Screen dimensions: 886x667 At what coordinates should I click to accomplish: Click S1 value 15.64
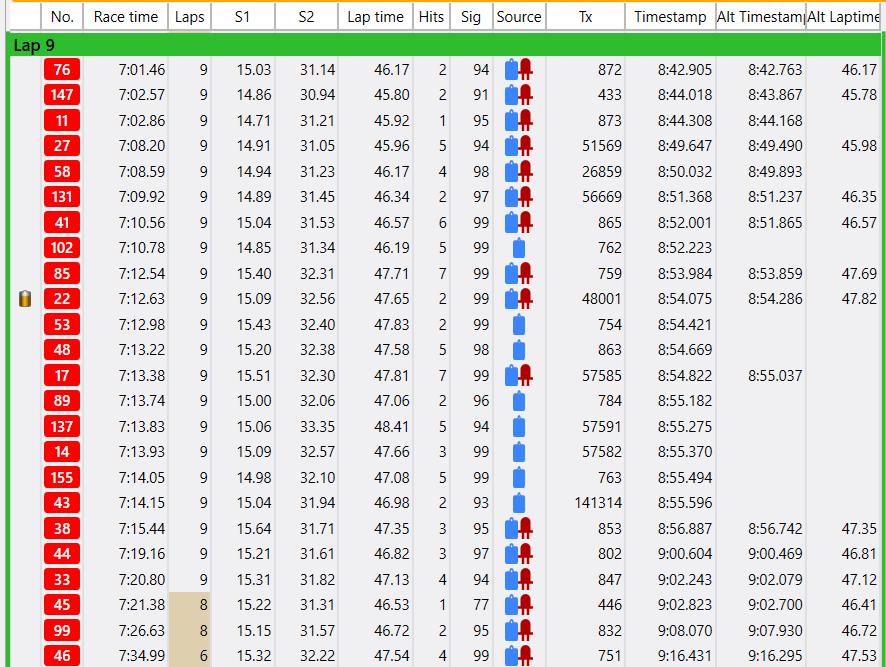coord(254,529)
